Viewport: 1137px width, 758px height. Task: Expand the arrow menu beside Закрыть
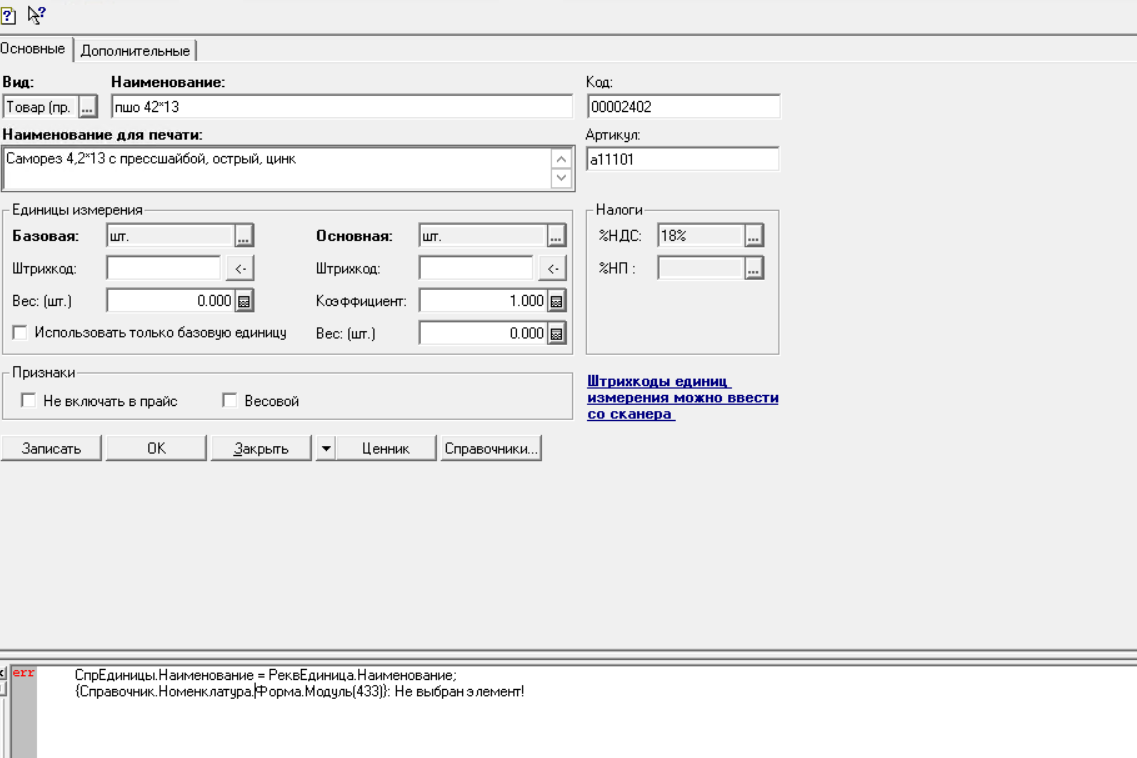coord(325,449)
